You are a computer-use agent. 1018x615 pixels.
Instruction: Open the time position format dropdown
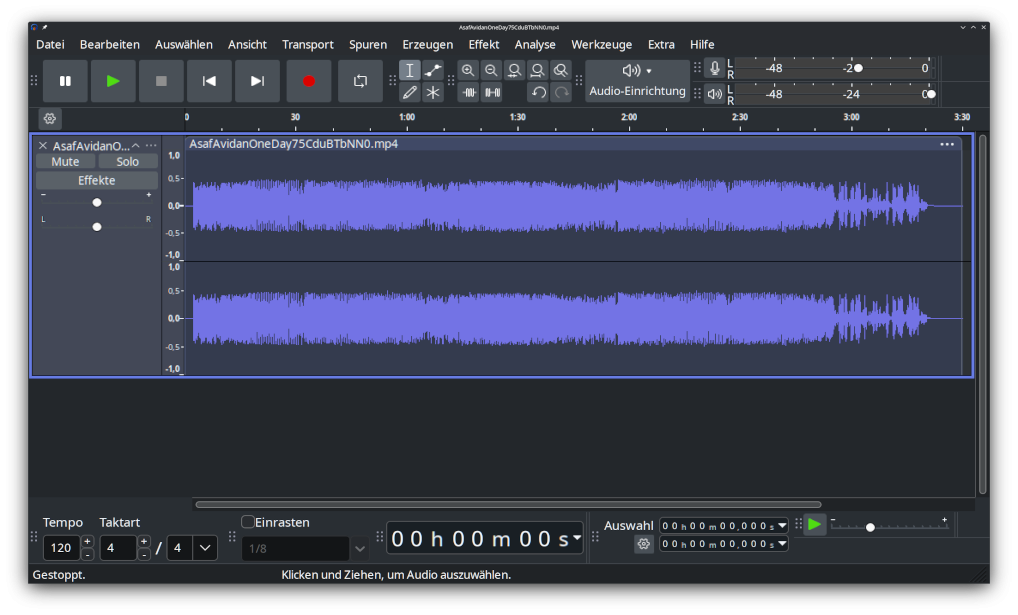click(x=576, y=539)
